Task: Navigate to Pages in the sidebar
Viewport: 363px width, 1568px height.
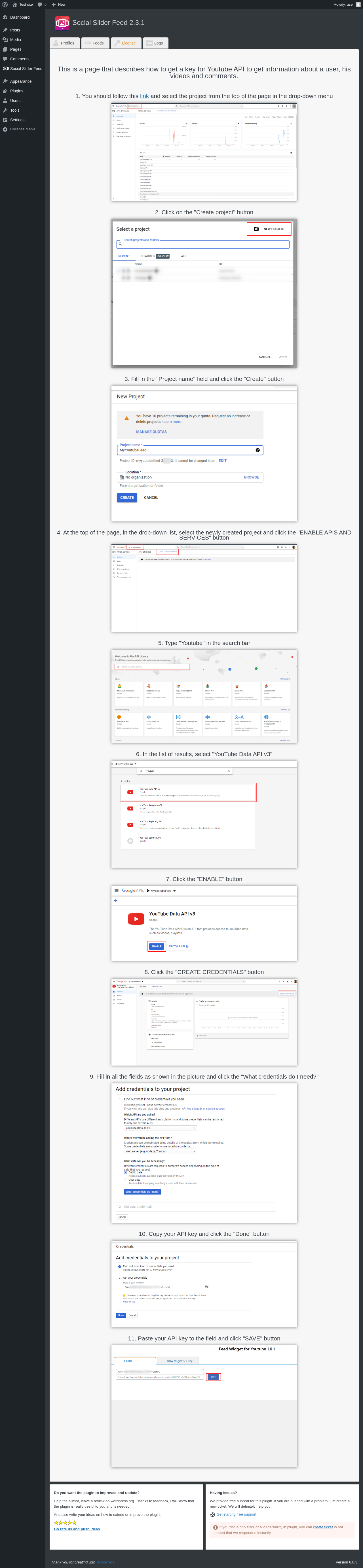Action: click(x=22, y=49)
